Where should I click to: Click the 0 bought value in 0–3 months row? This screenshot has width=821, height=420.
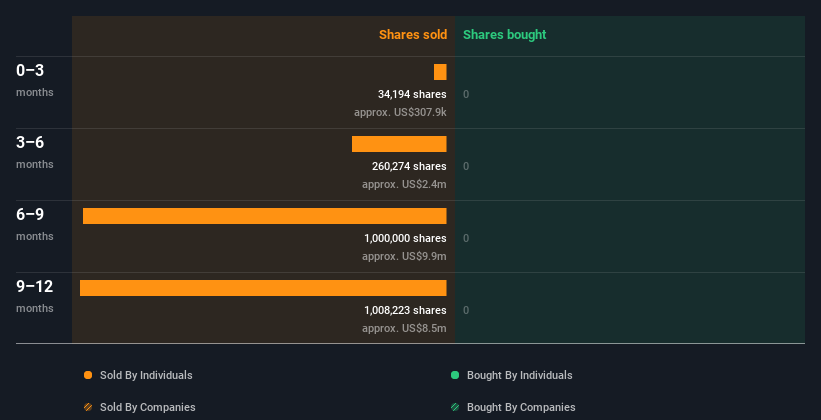click(x=466, y=94)
